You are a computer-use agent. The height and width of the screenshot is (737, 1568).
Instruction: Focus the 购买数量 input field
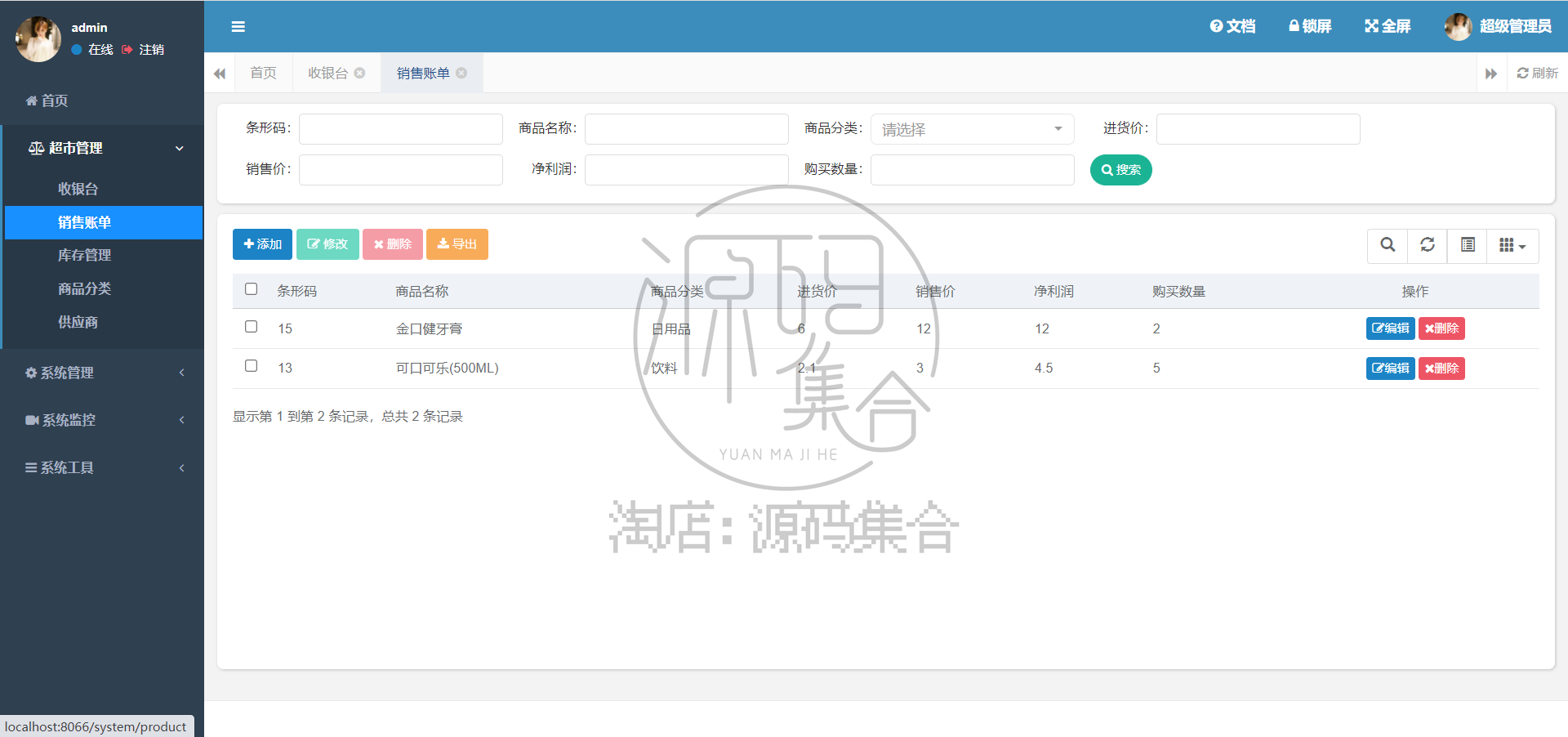pyautogui.click(x=973, y=170)
